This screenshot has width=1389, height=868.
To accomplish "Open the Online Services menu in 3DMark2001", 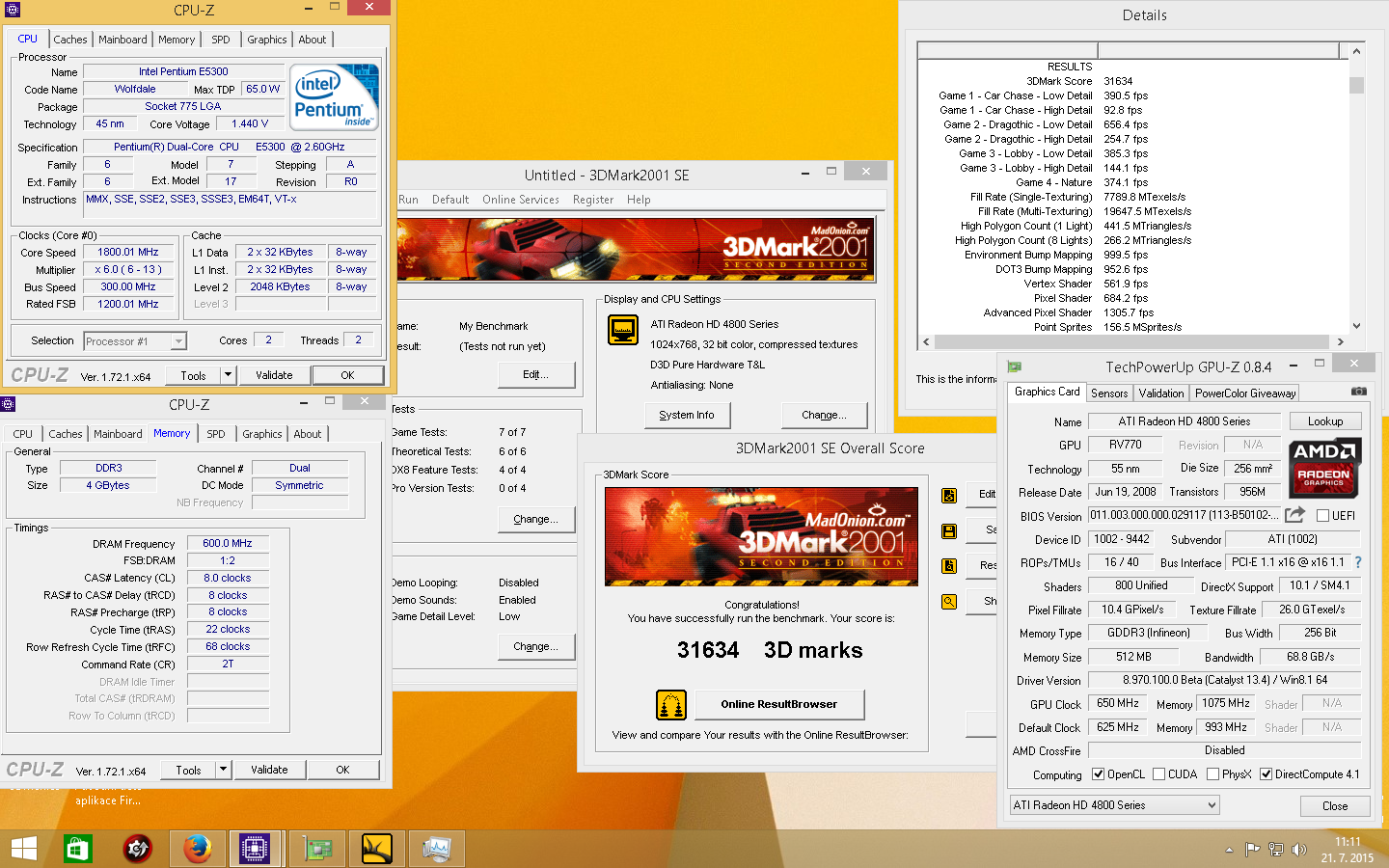I will [521, 200].
